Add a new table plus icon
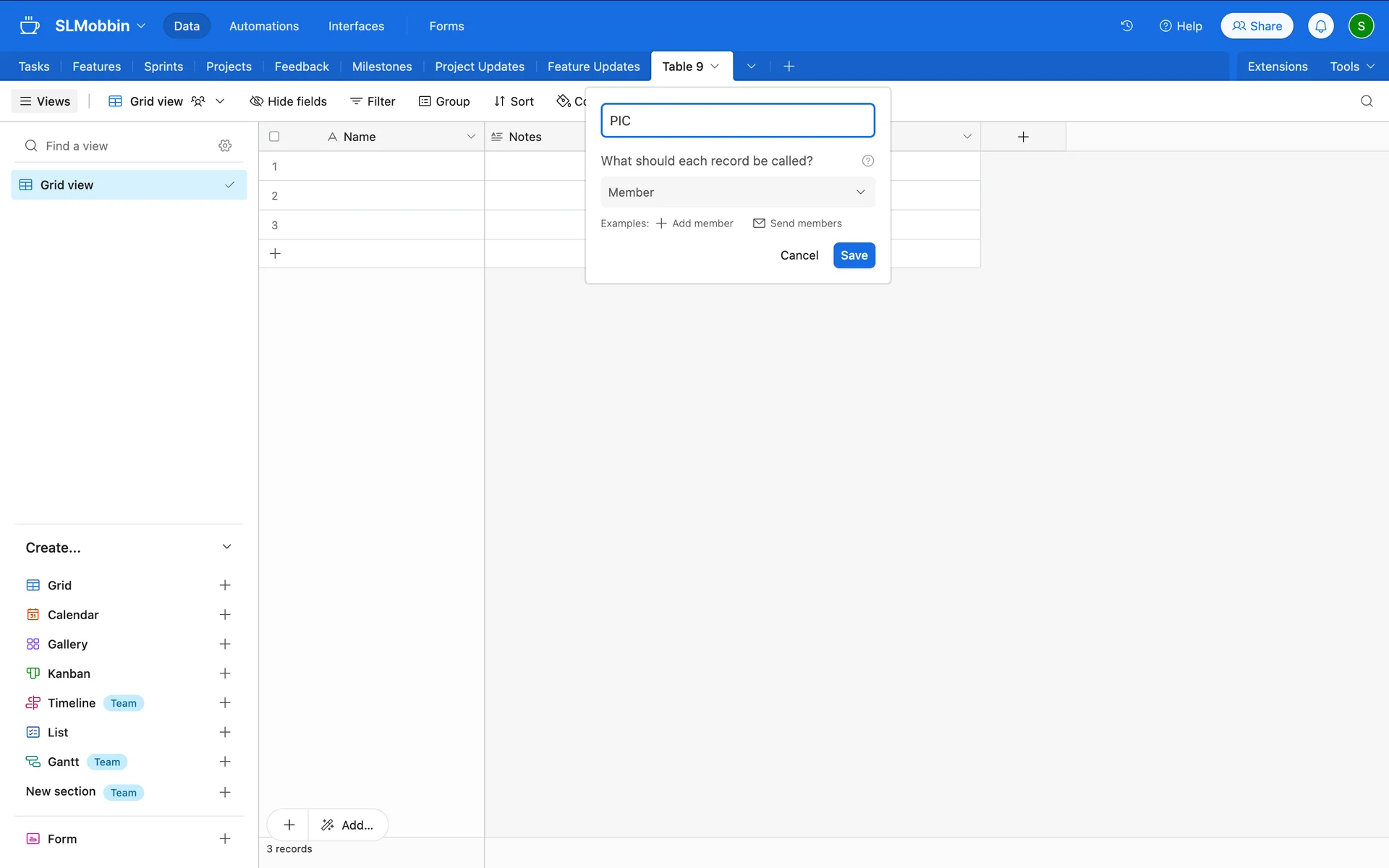1389x868 pixels. pyautogui.click(x=789, y=67)
